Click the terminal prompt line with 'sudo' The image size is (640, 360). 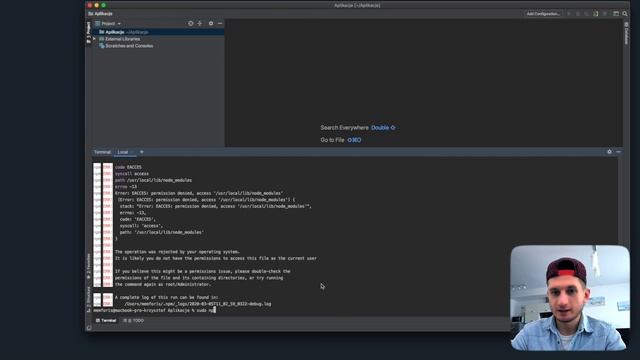click(x=154, y=310)
